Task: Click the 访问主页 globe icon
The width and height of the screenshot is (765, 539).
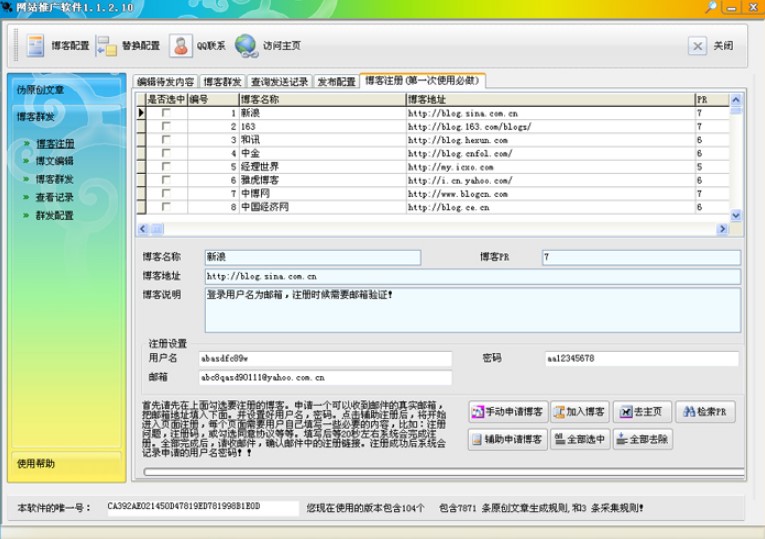Action: click(x=246, y=46)
